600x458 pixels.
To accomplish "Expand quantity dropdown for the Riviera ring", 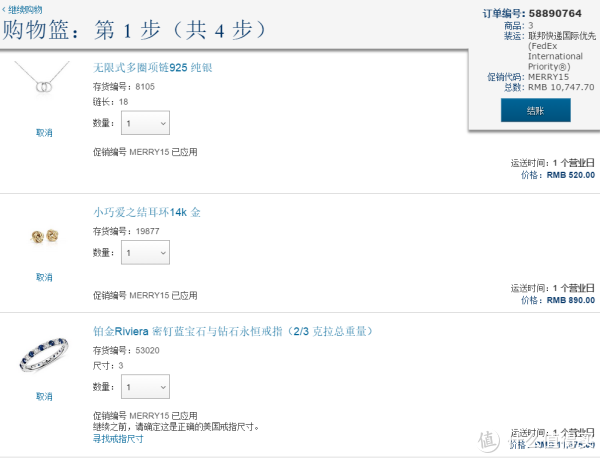I will (x=145, y=386).
